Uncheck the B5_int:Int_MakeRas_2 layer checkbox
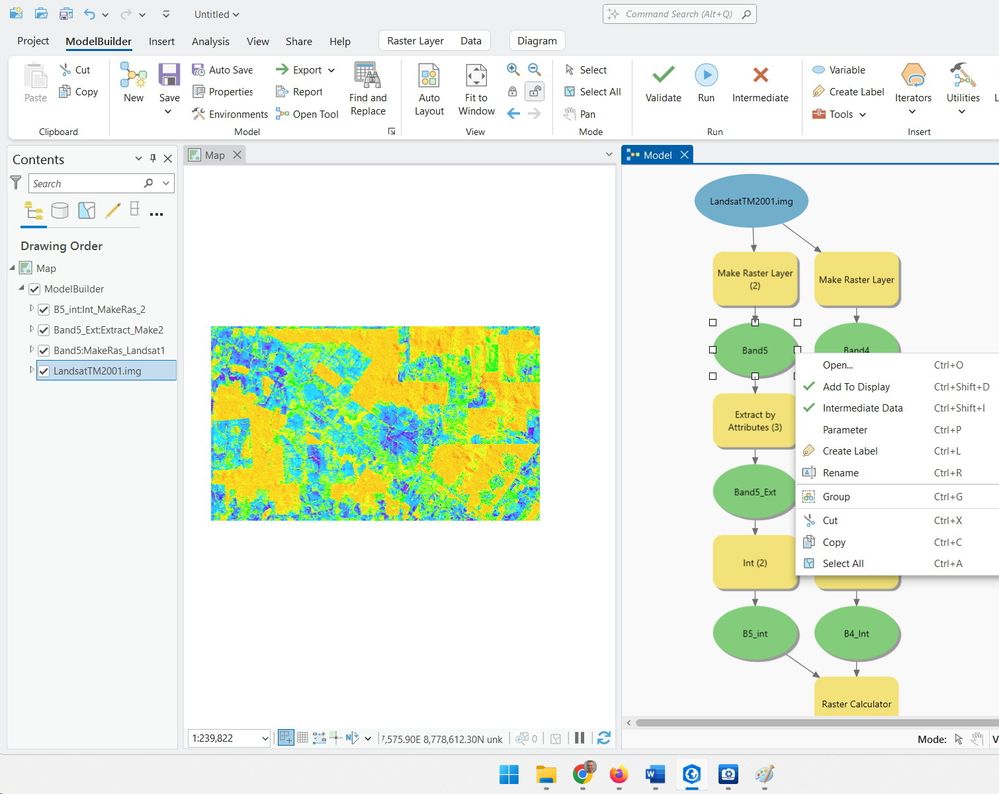Viewport: 999px width, 794px height. click(44, 309)
